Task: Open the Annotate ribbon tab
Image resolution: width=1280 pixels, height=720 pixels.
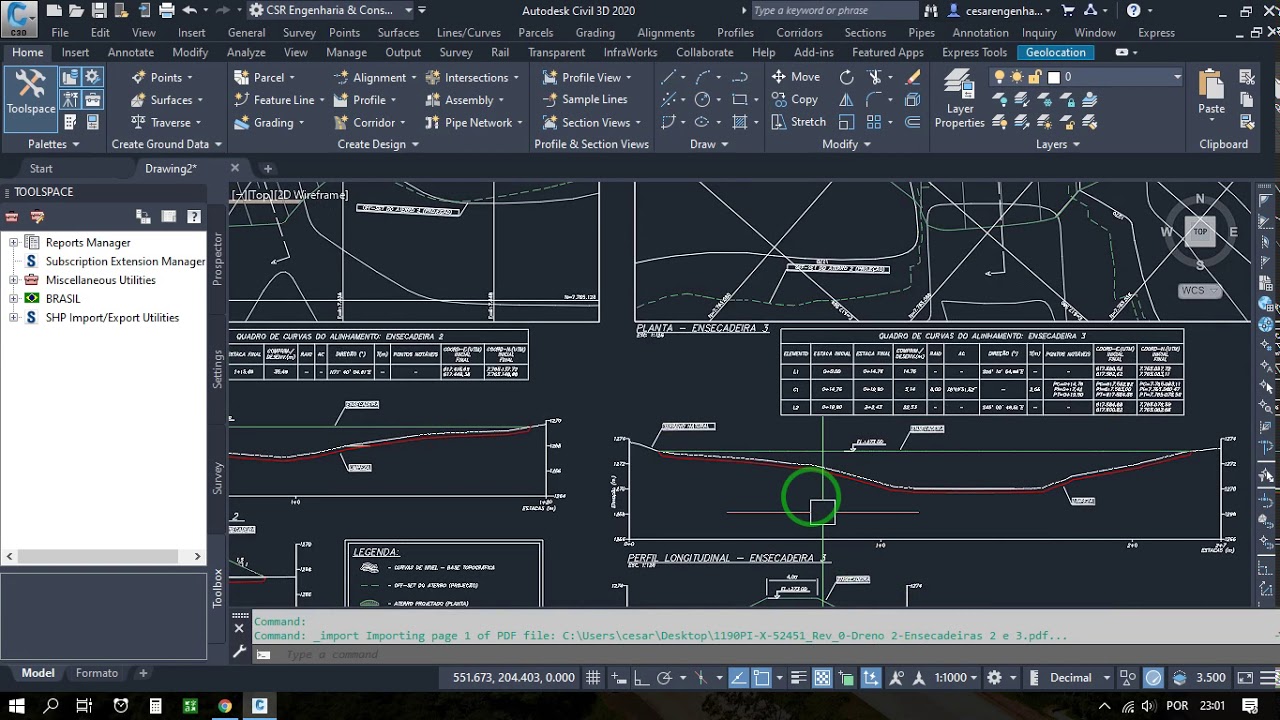Action: click(x=131, y=52)
